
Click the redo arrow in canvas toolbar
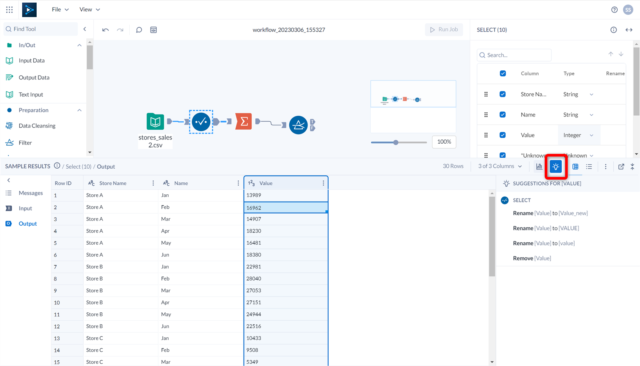[120, 30]
